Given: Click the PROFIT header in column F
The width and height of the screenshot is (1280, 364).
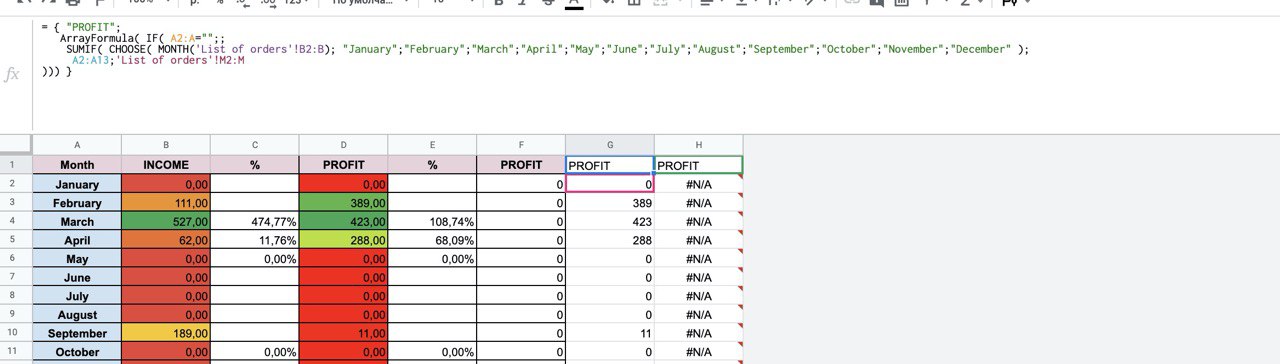Looking at the screenshot, I should click(521, 165).
